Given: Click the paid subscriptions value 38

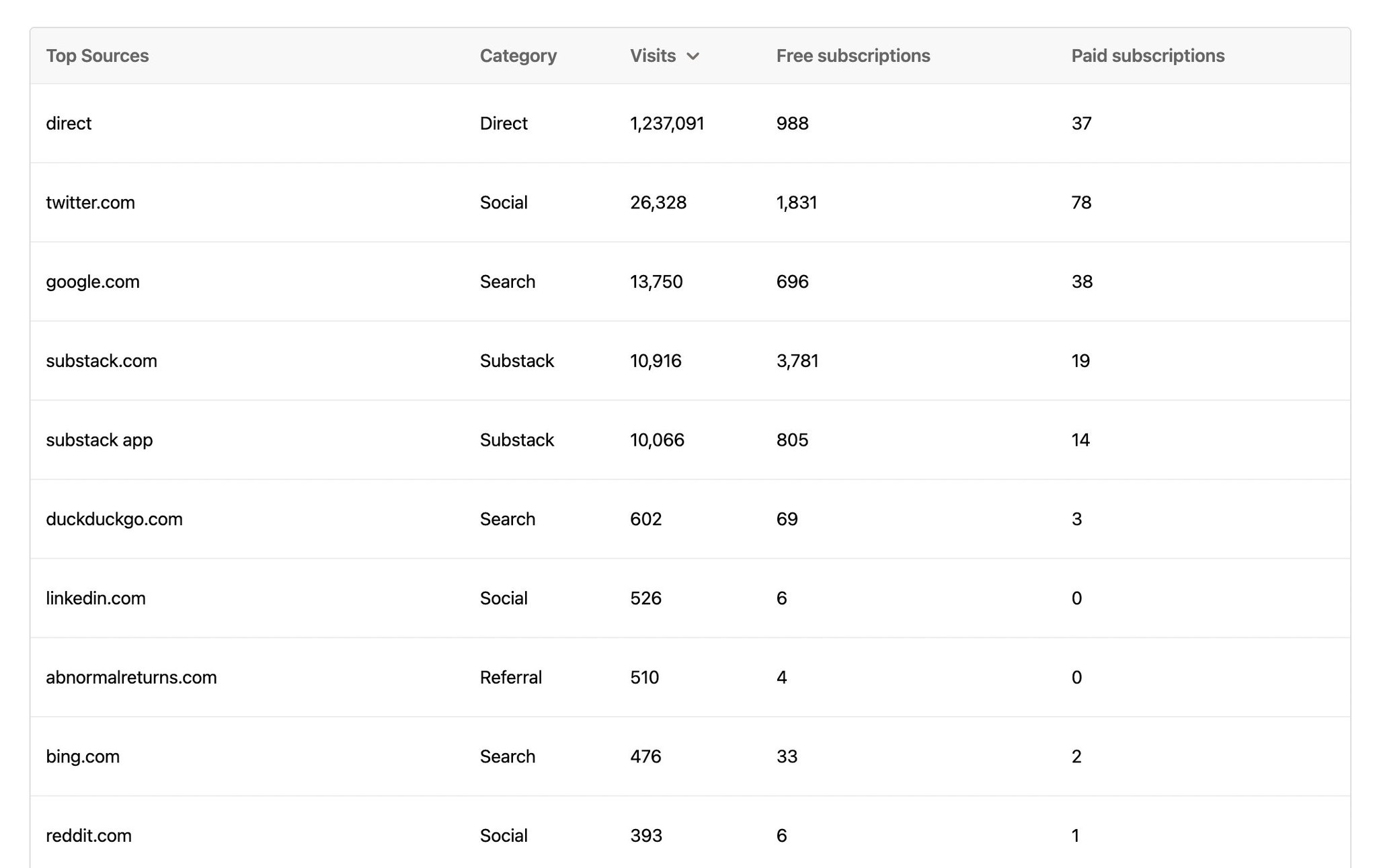Looking at the screenshot, I should click(x=1083, y=282).
